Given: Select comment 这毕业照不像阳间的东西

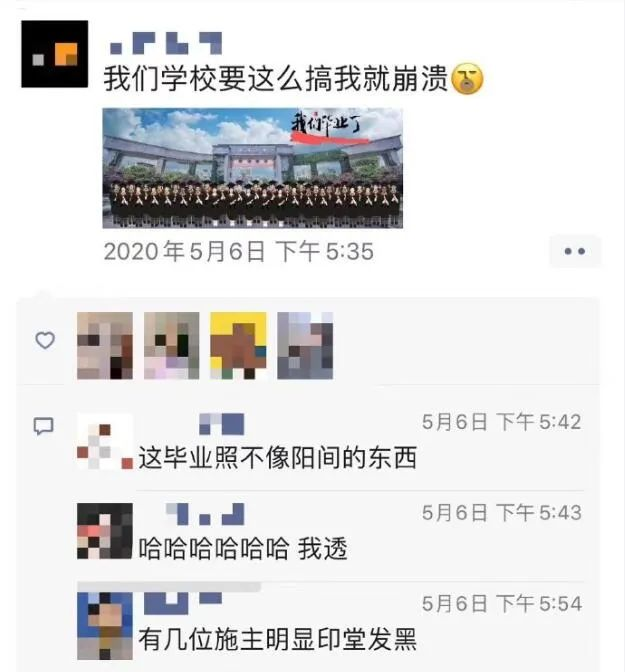Looking at the screenshot, I should [277, 458].
